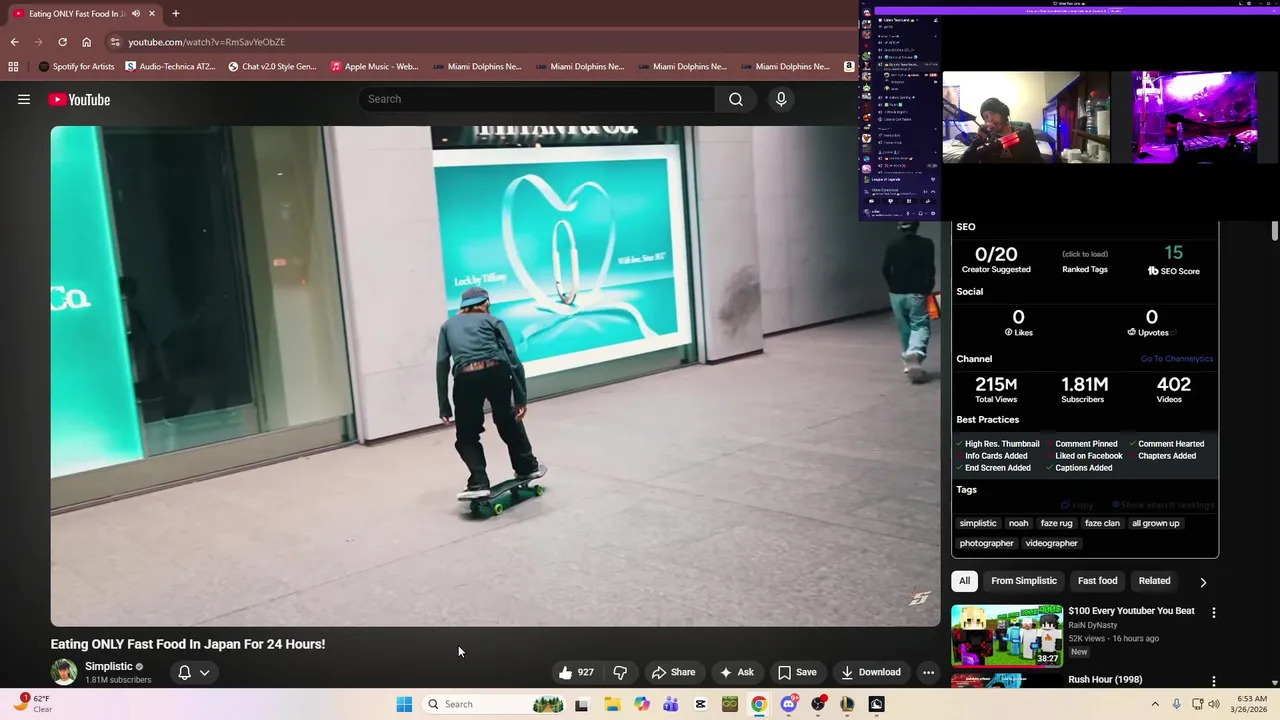Click the faze clan tag
1280x720 pixels.
pyautogui.click(x=1102, y=523)
